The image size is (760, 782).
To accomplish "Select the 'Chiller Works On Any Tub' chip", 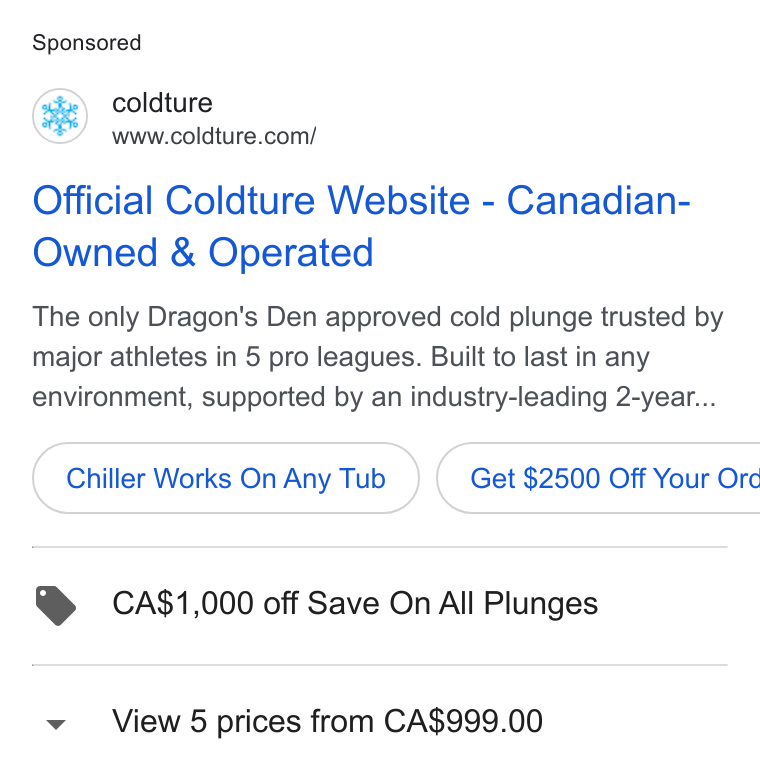I will point(226,478).
